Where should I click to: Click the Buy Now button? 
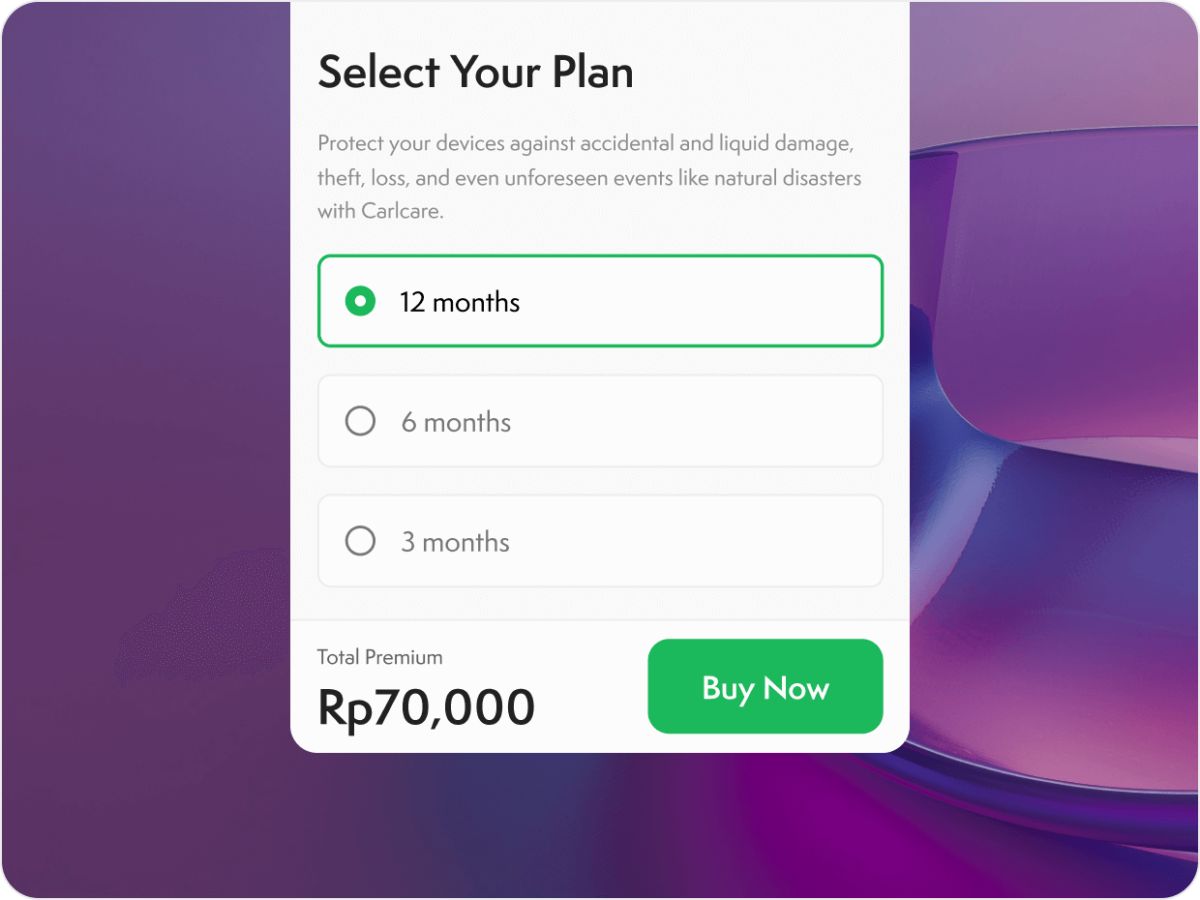point(765,686)
